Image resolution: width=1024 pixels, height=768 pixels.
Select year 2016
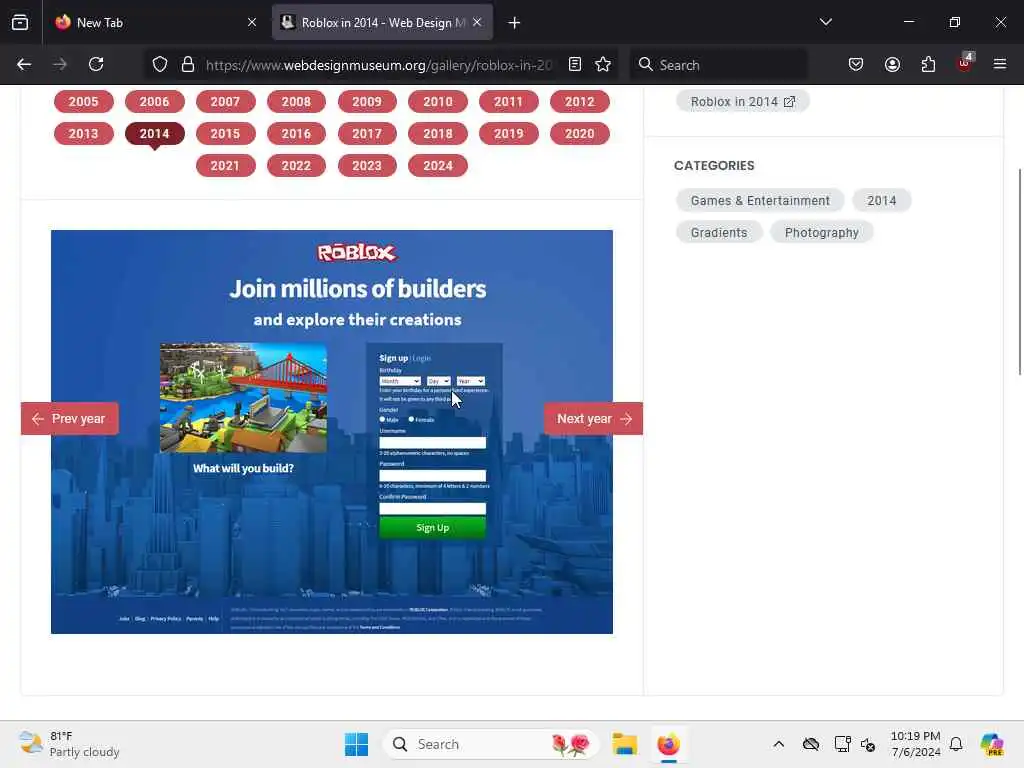[x=296, y=133]
